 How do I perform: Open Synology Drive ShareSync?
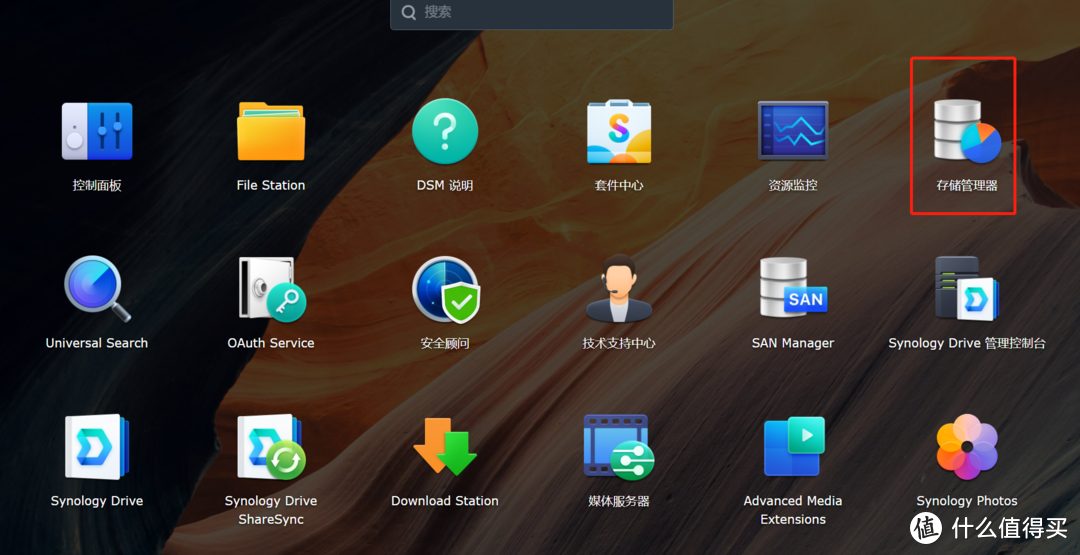click(x=271, y=447)
